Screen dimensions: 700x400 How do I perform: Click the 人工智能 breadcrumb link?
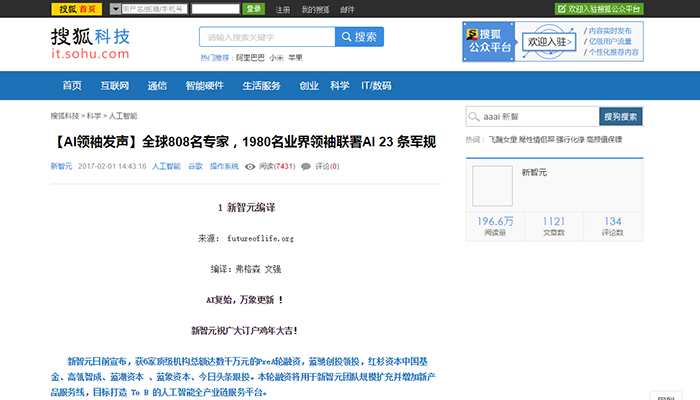click(123, 116)
